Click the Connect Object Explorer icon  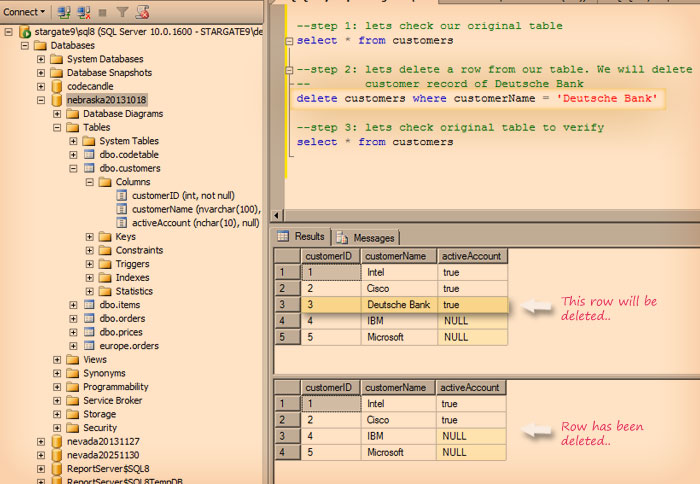[64, 13]
